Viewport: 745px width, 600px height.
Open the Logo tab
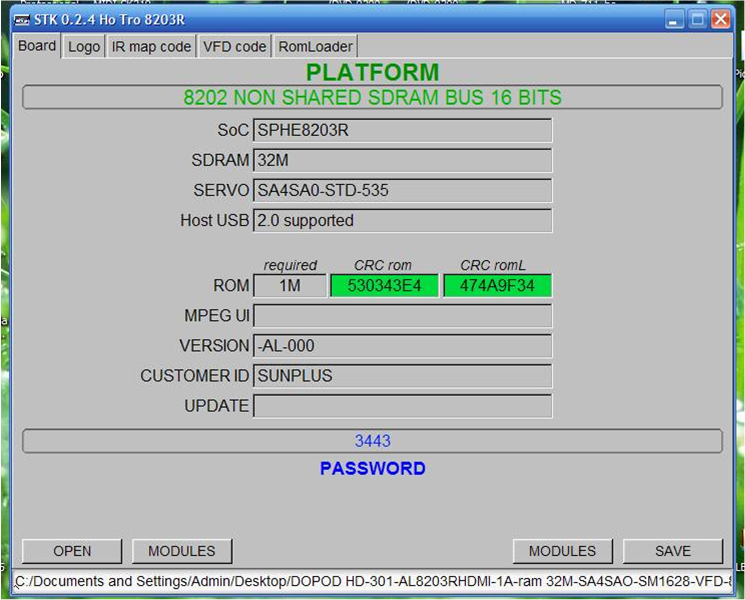(x=84, y=47)
